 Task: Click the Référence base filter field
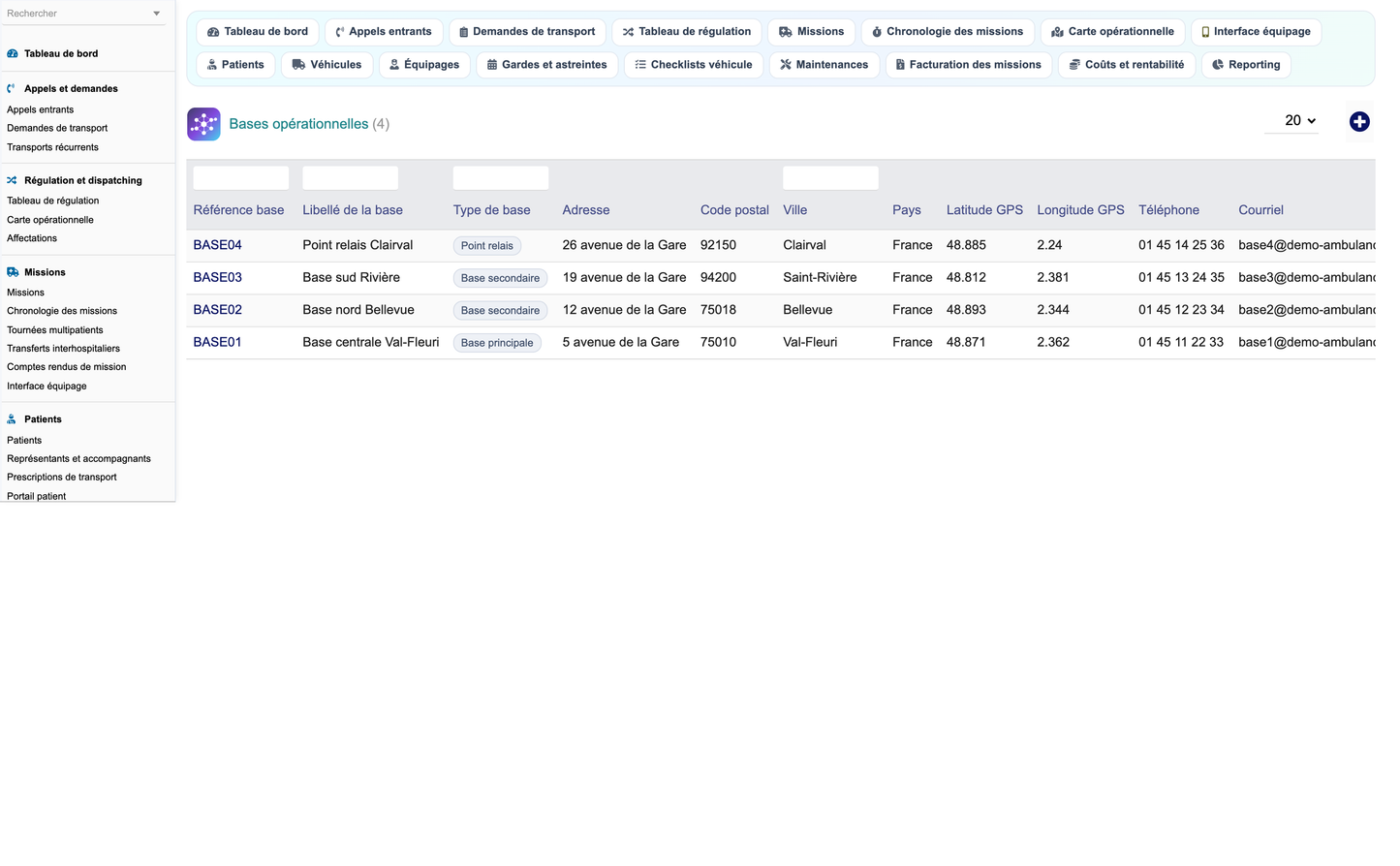pyautogui.click(x=240, y=178)
